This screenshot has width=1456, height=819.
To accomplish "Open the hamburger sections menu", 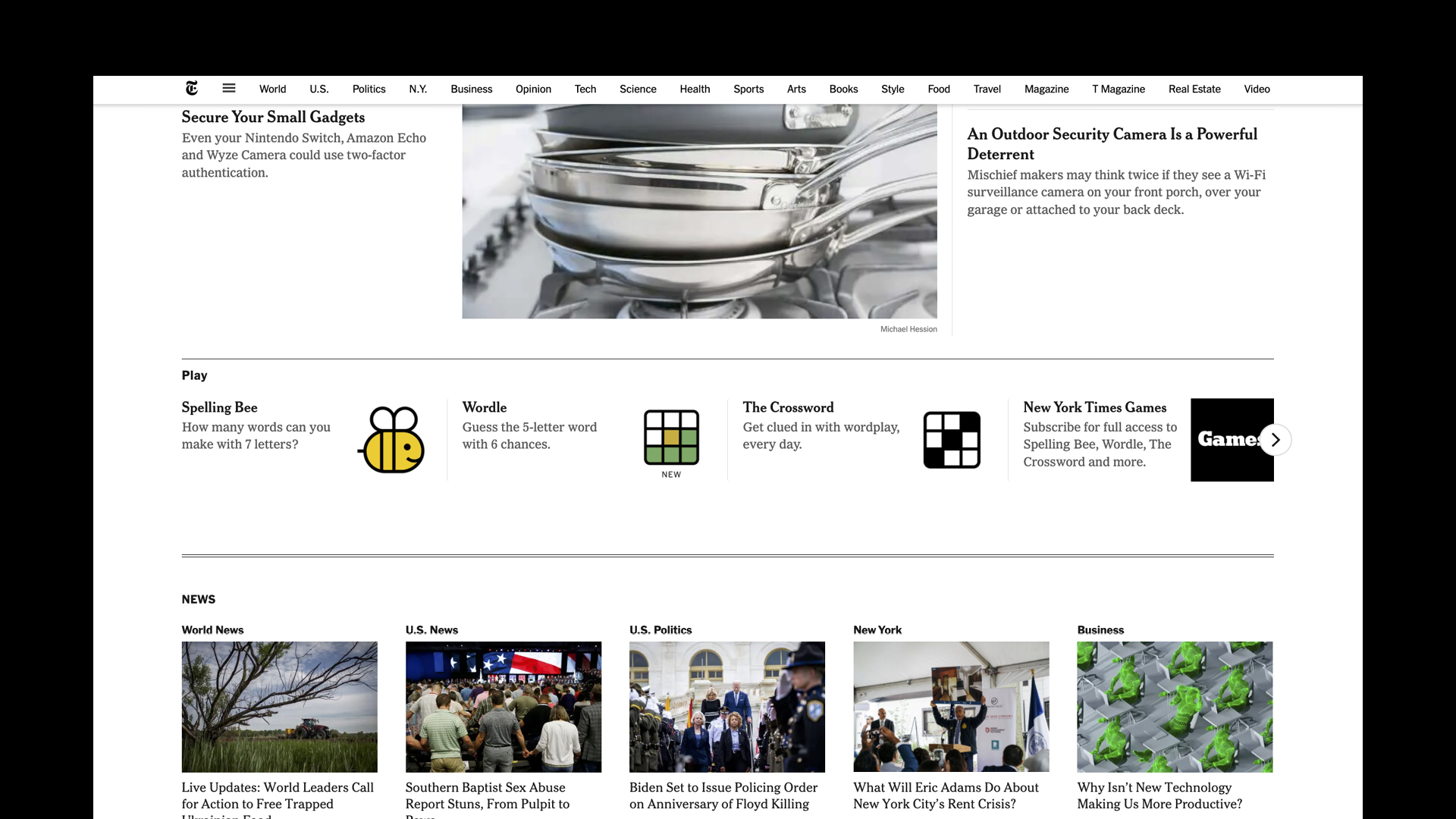I will click(229, 89).
